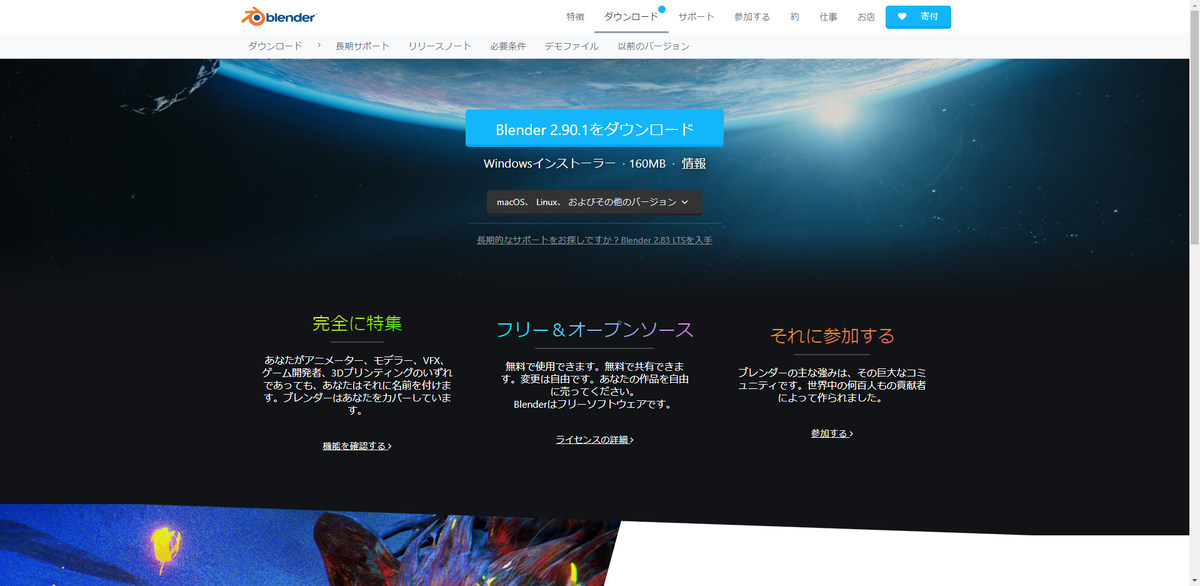Viewport: 1200px width, 586px height.
Task: Click the heart icon on donate button
Action: [902, 17]
